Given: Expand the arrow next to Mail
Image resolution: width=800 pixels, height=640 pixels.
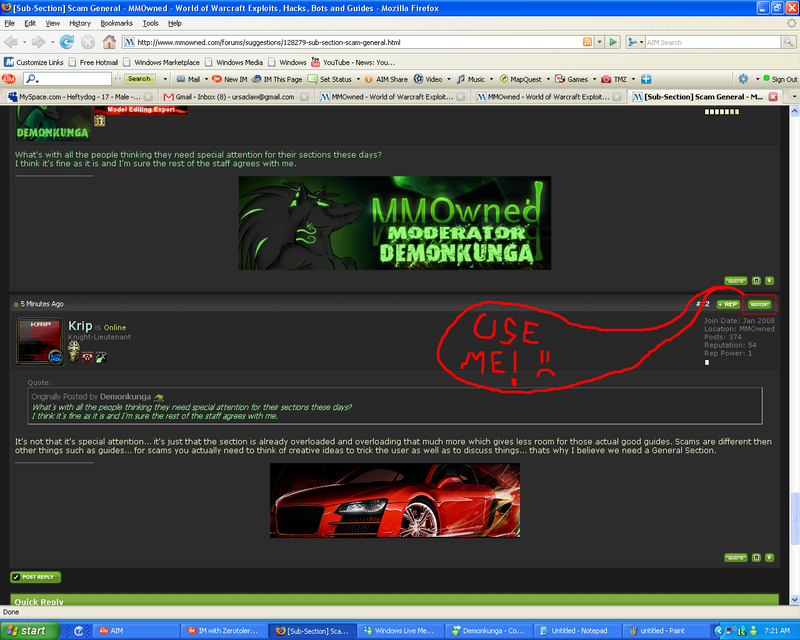Looking at the screenshot, I should (206, 79).
